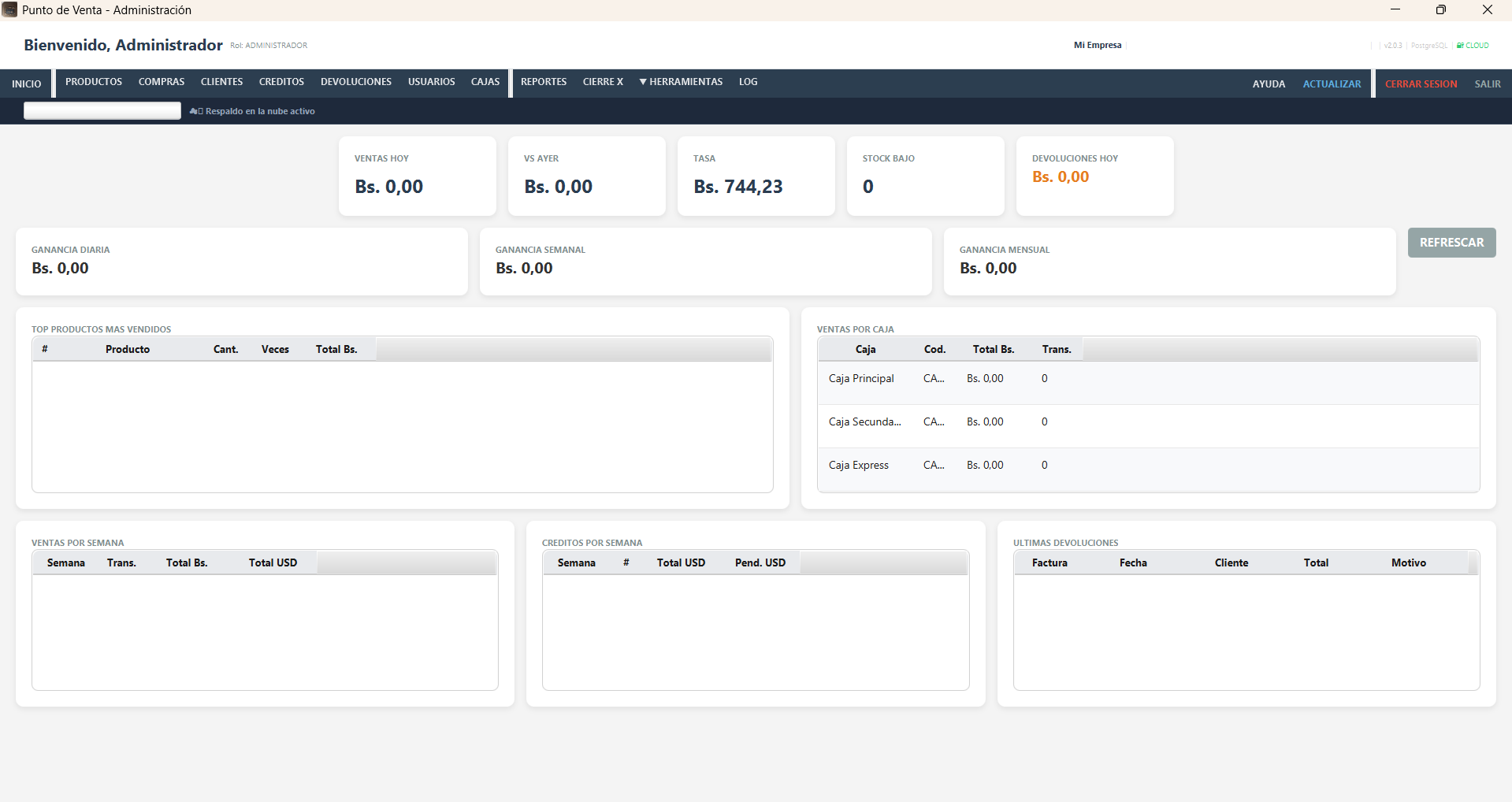Select the CIERRE X option
The height and width of the screenshot is (802, 1512).
(603, 82)
